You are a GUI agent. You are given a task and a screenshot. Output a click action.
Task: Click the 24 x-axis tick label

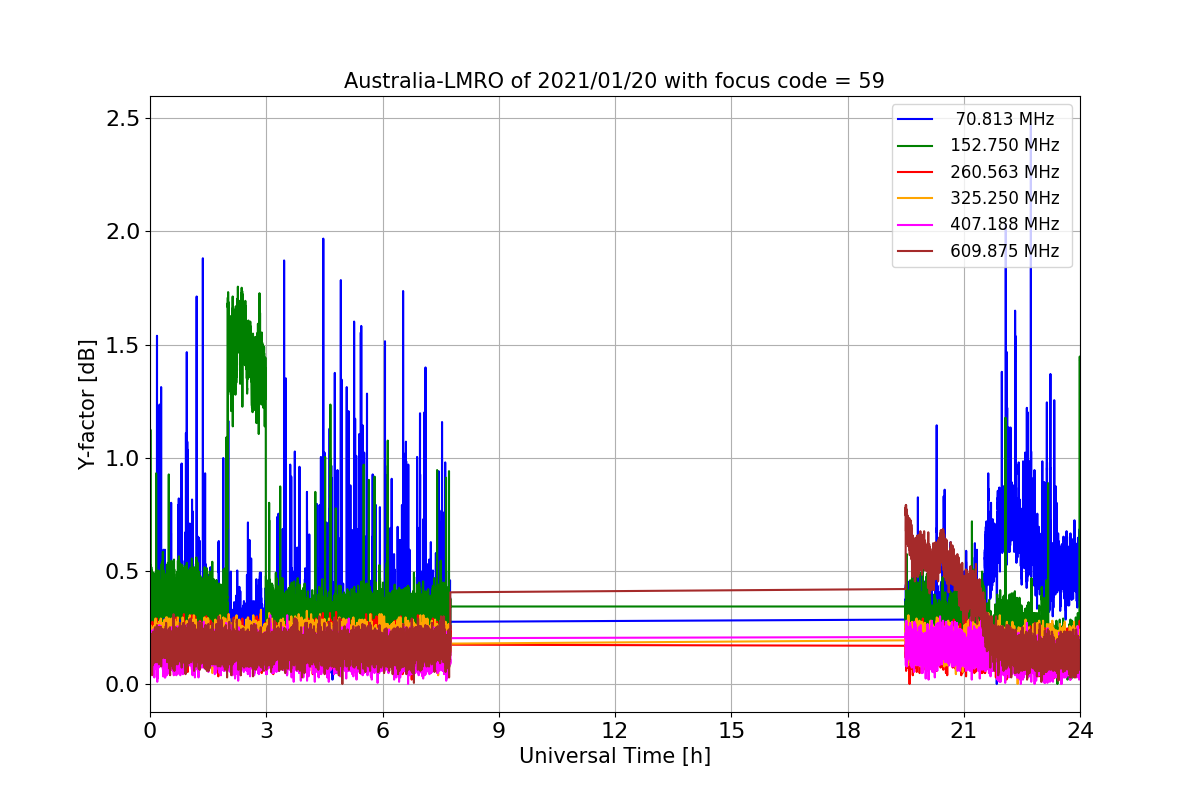click(1080, 730)
